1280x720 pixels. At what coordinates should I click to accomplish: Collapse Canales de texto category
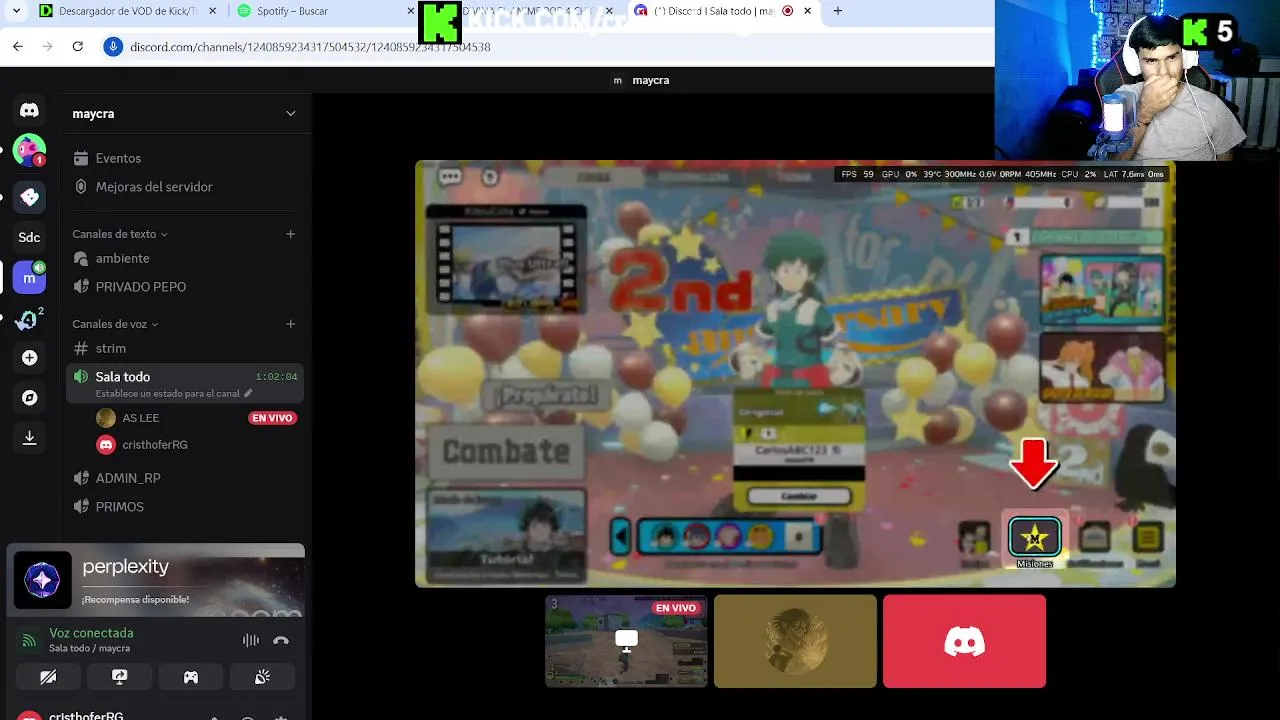120,234
